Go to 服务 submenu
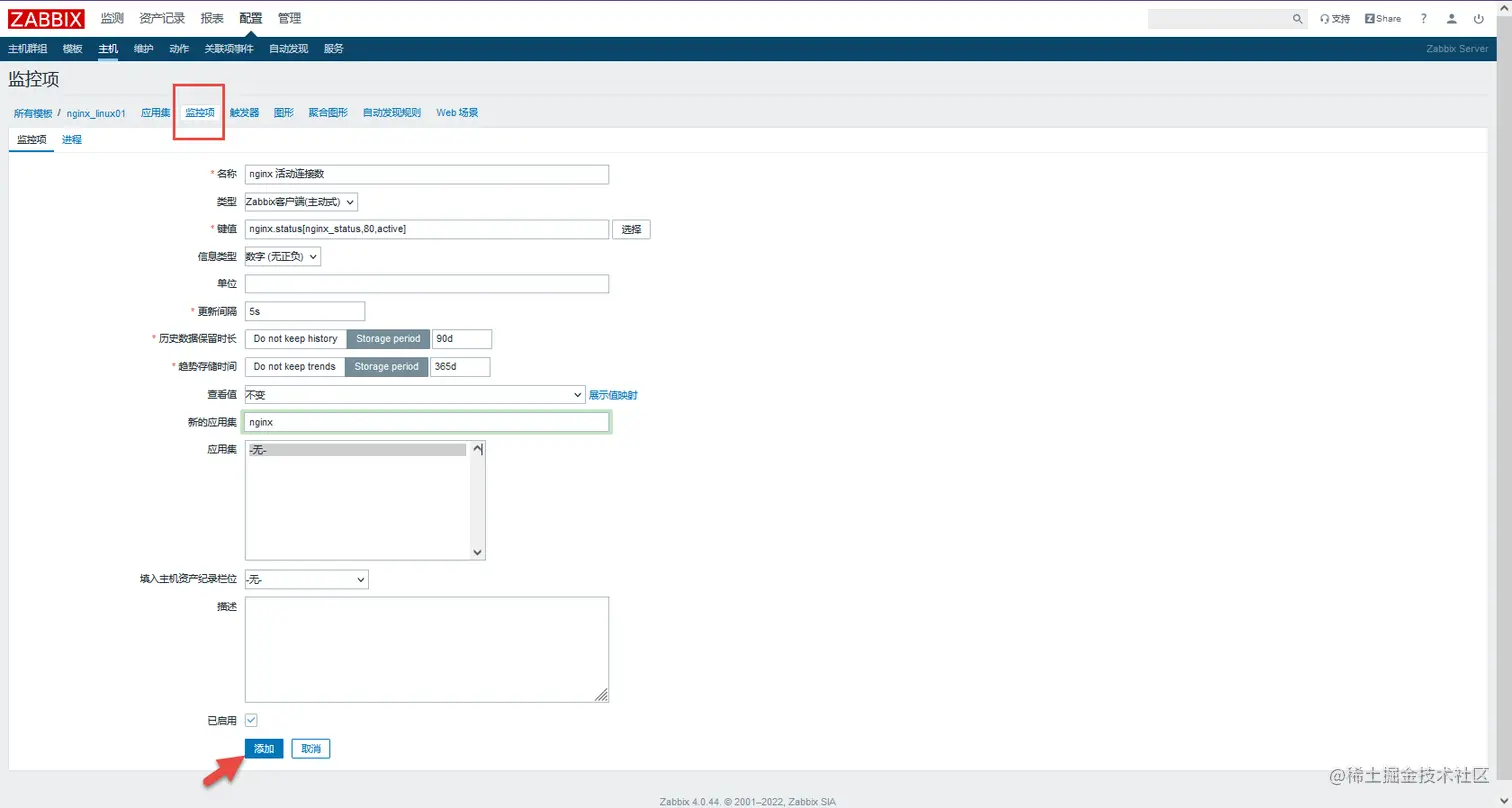Screen dimensions: 1512x808 [333, 49]
